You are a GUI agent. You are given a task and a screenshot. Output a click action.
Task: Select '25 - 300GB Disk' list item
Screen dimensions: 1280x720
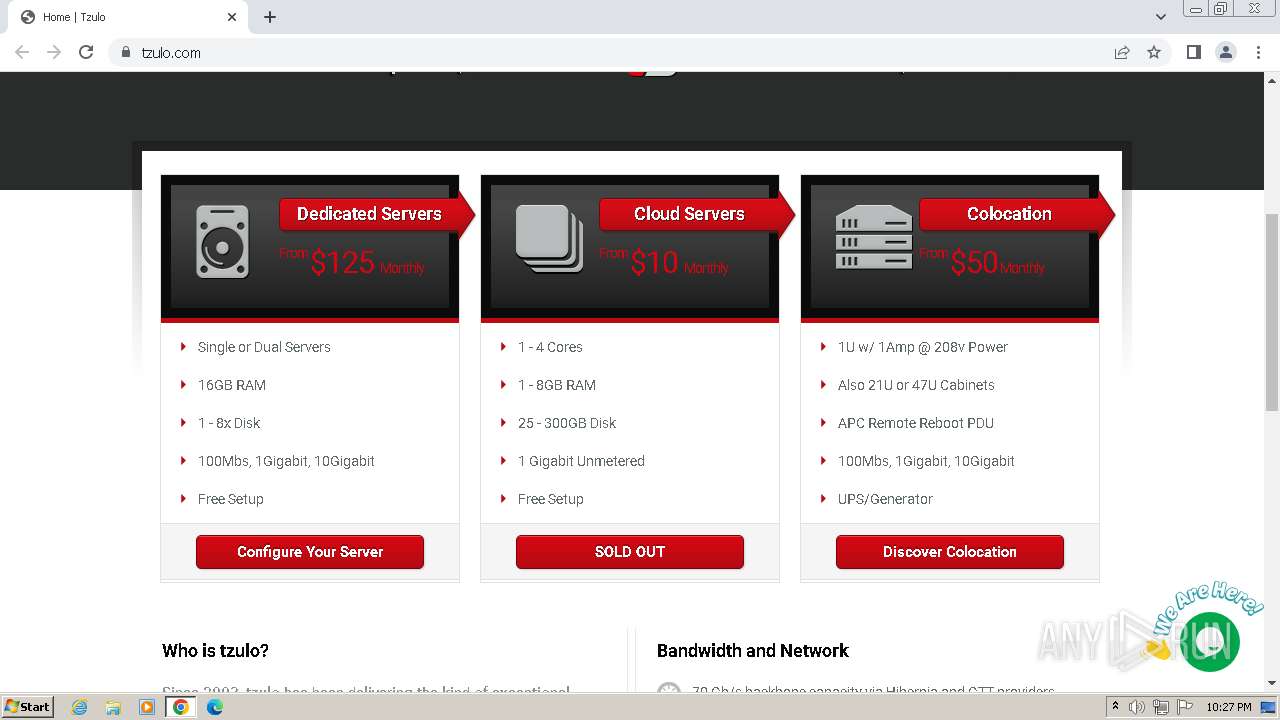[x=567, y=423]
